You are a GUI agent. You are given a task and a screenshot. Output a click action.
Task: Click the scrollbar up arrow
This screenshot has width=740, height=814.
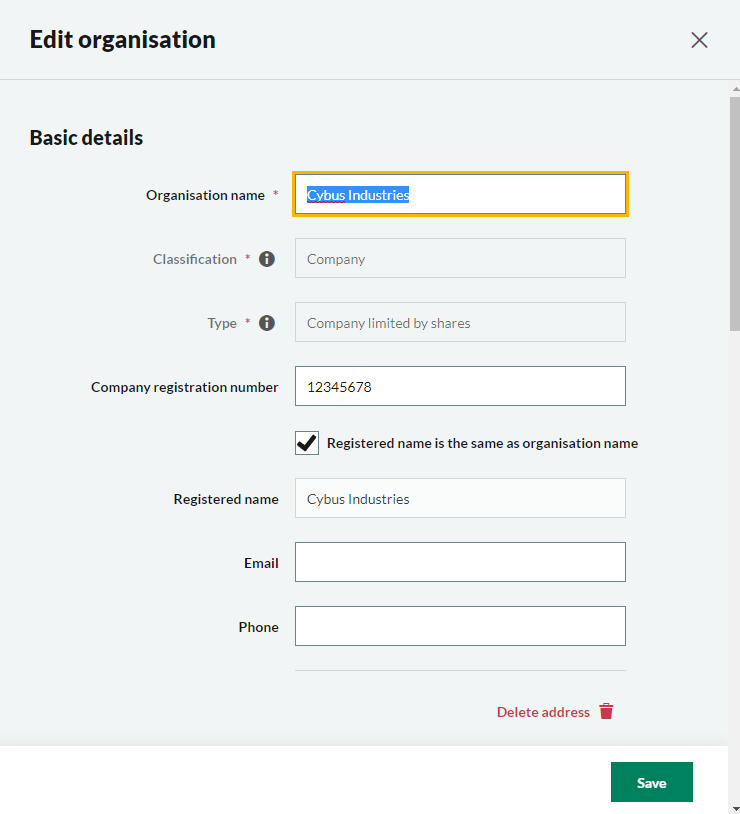[x=735, y=88]
